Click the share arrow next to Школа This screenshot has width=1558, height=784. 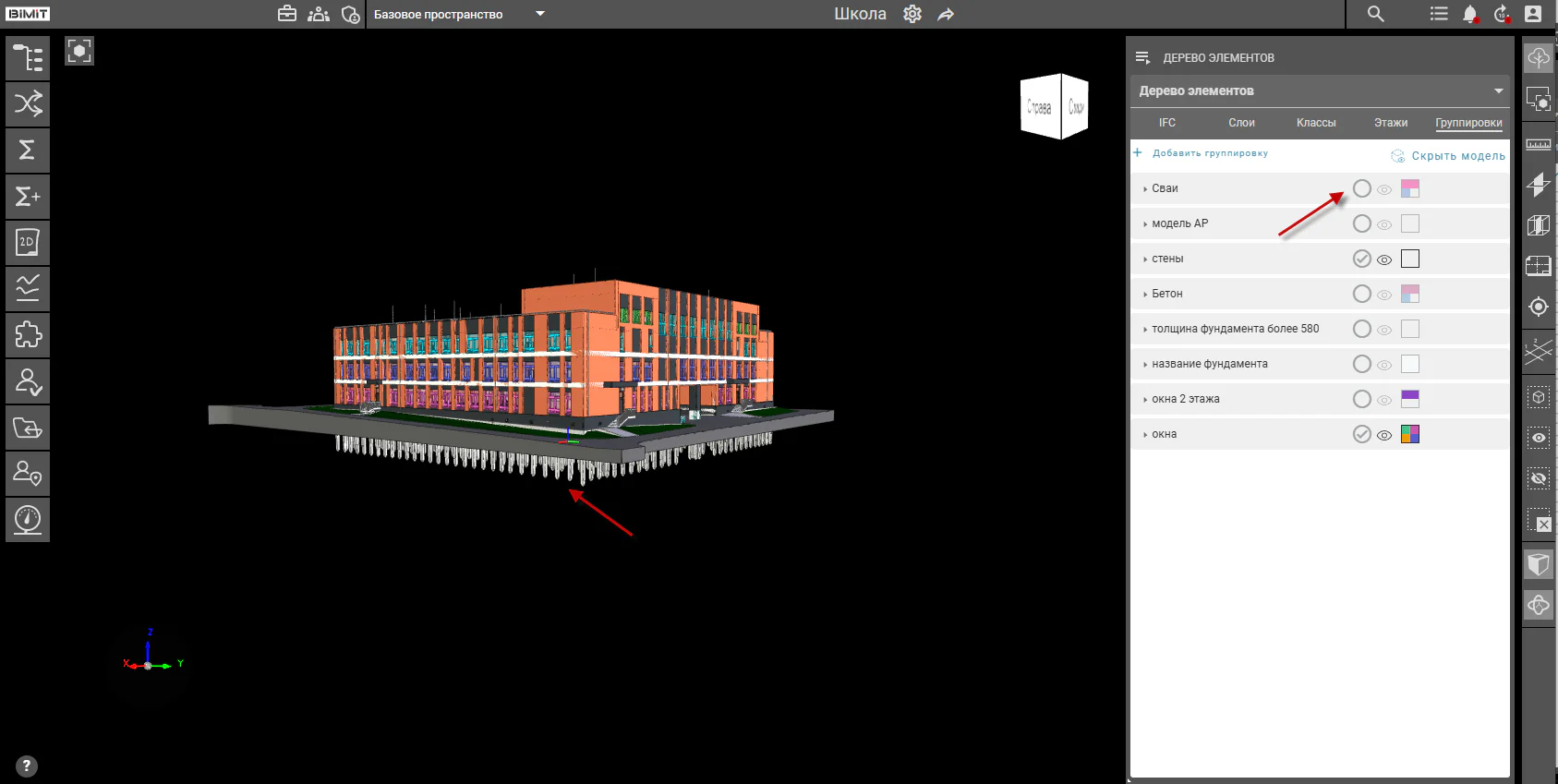(946, 15)
